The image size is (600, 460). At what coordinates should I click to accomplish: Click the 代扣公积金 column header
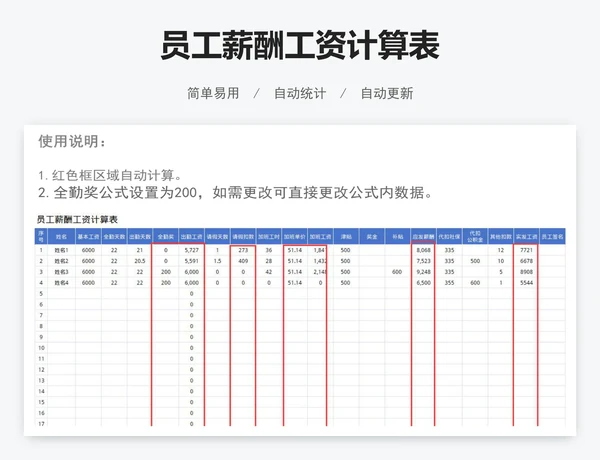475,237
